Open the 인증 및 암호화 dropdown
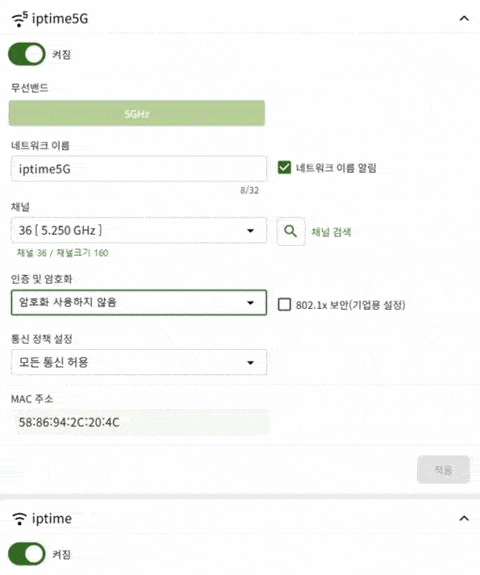 pos(139,303)
